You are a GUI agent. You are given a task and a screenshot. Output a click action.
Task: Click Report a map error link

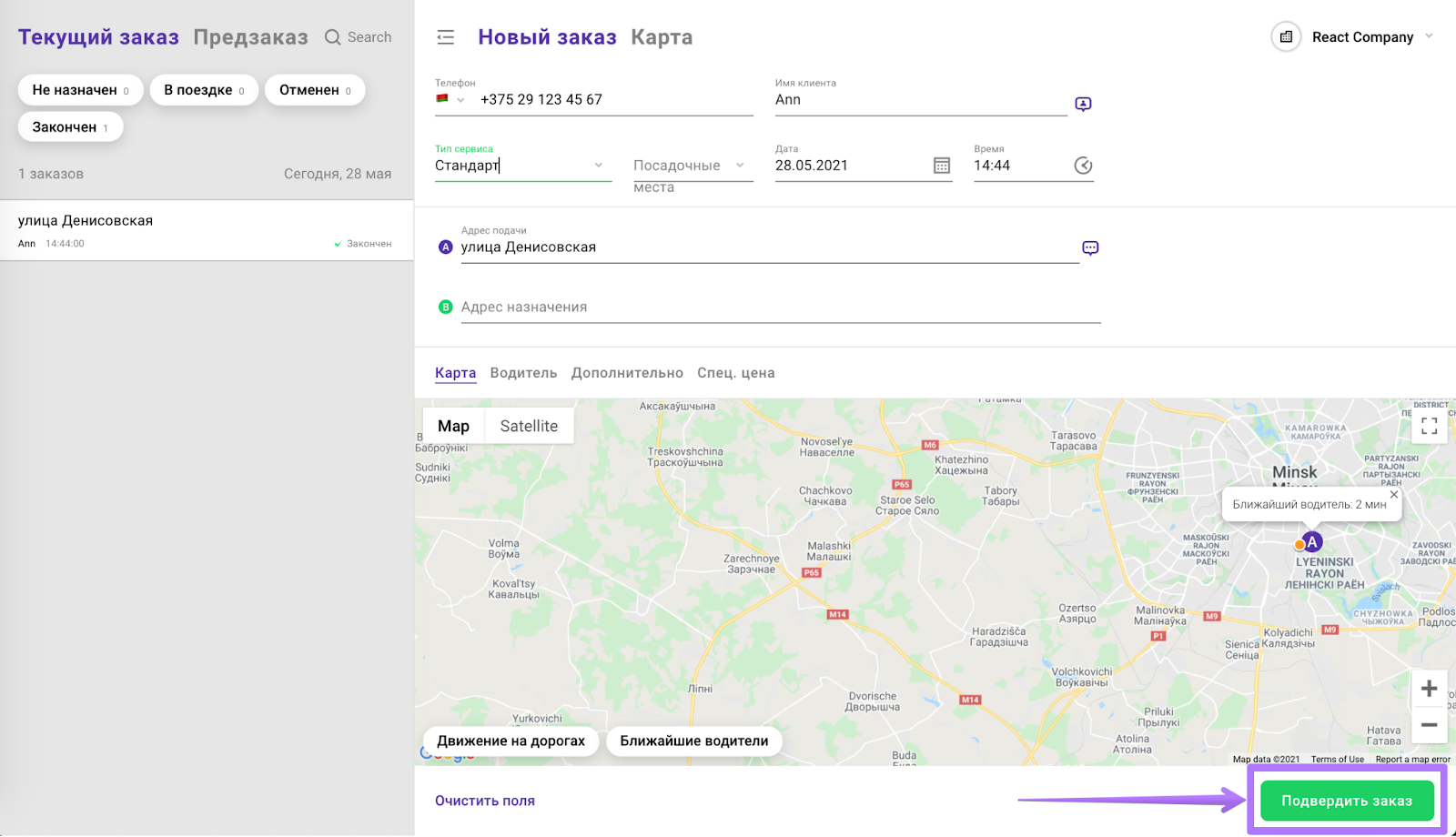pos(1412,759)
